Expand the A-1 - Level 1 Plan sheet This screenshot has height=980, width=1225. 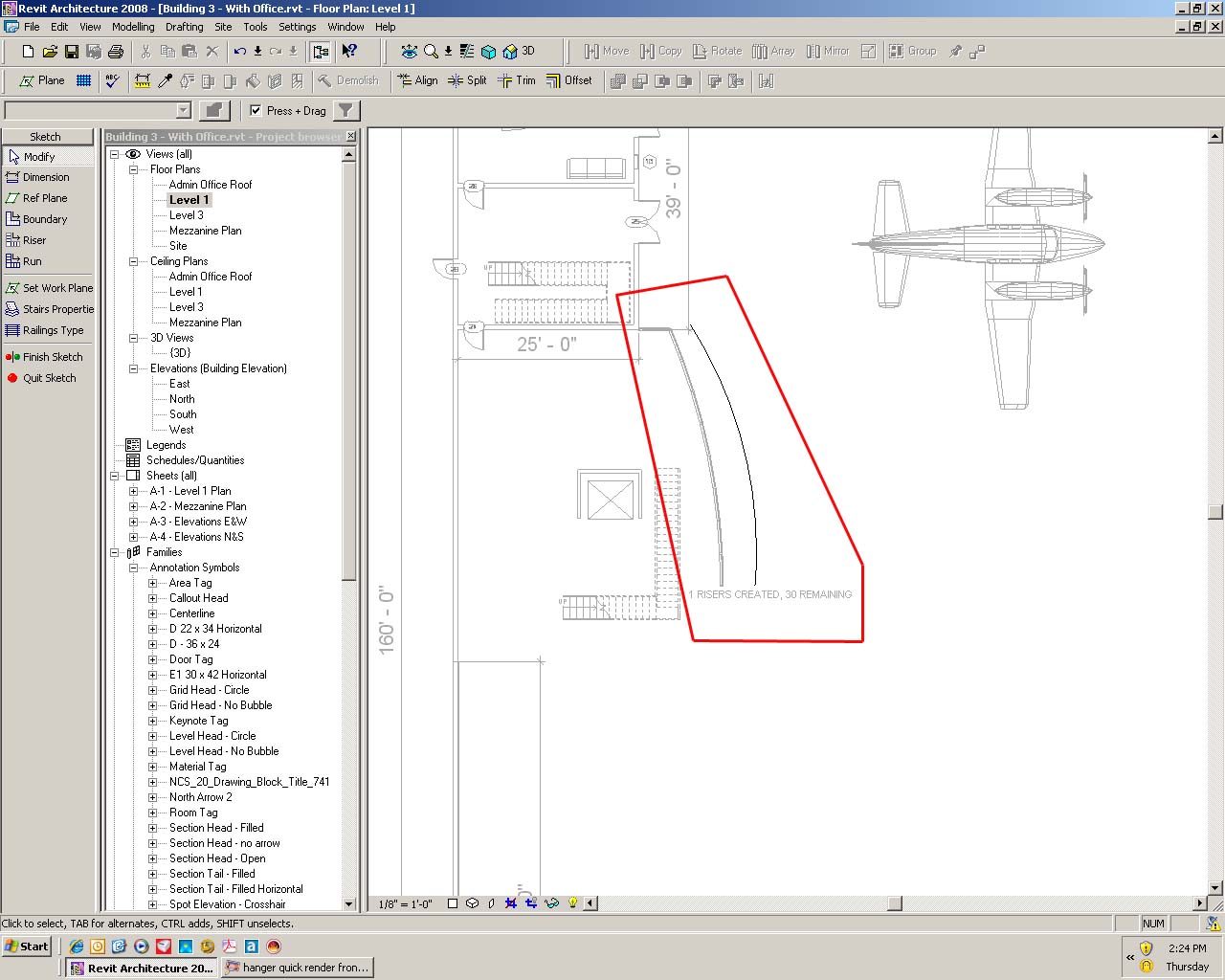point(134,491)
